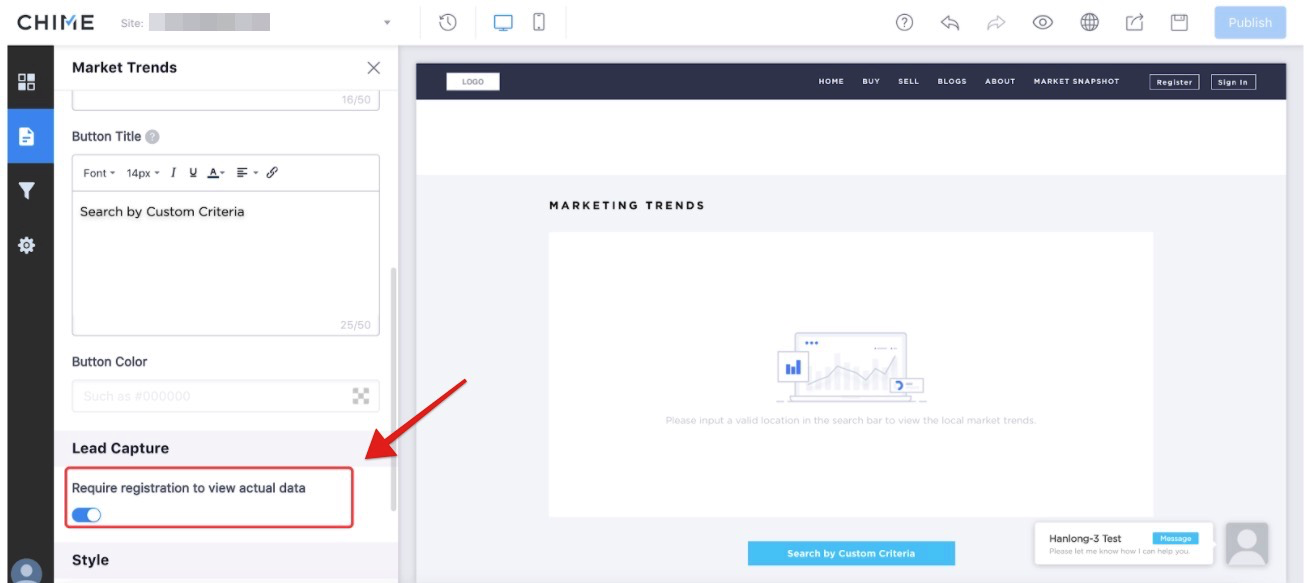Screen dimensions: 1305x583
Task: Switch to mobile preview mode
Action: coord(539,22)
